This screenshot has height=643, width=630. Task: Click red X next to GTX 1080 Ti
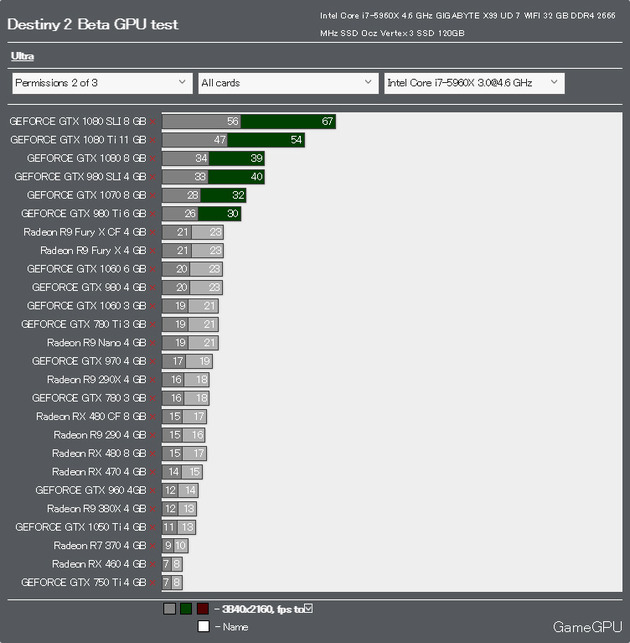tap(153, 140)
